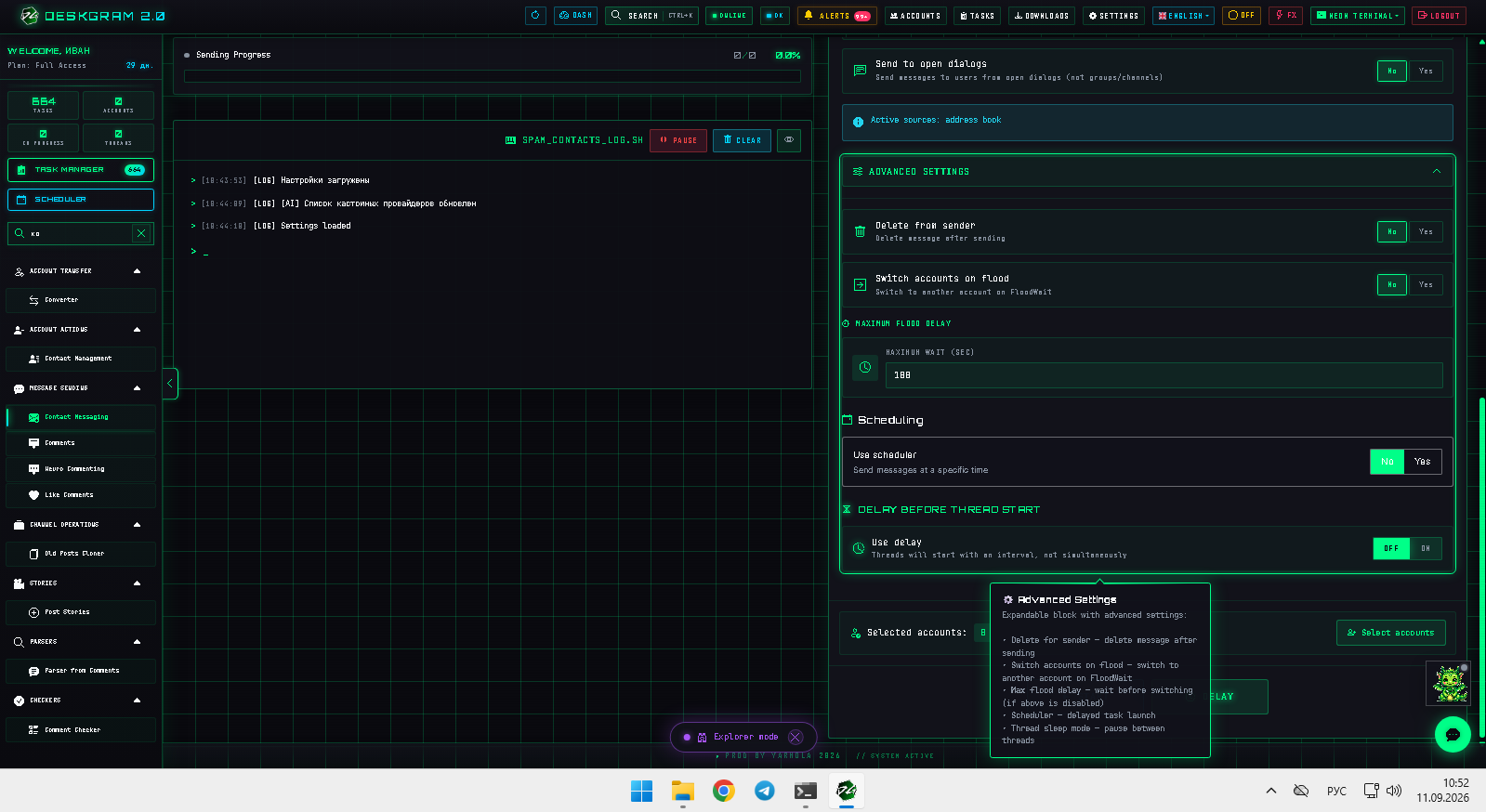The width and height of the screenshot is (1486, 812).
Task: Pause the spam contacts log
Action: pyautogui.click(x=678, y=140)
